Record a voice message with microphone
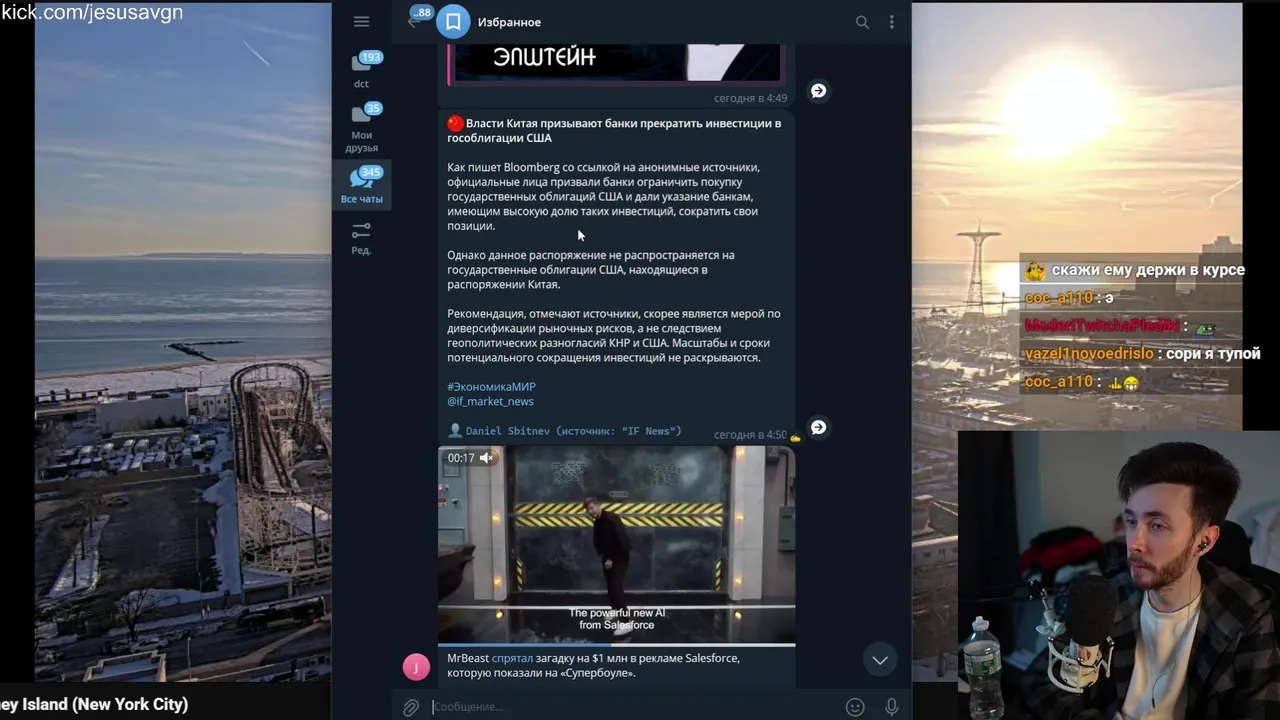 pyautogui.click(x=891, y=707)
